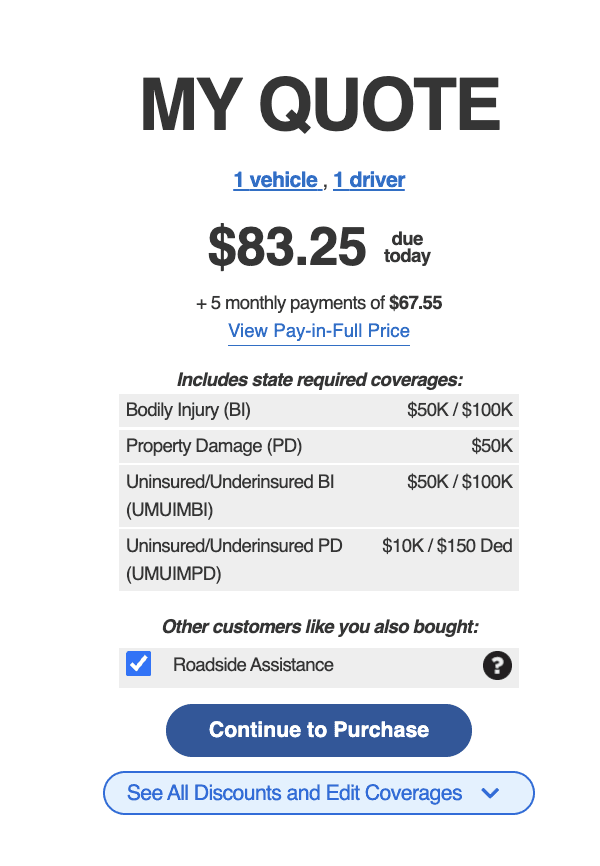The height and width of the screenshot is (866, 600).
Task: Open the 1 vehicle link
Action: coord(277,180)
